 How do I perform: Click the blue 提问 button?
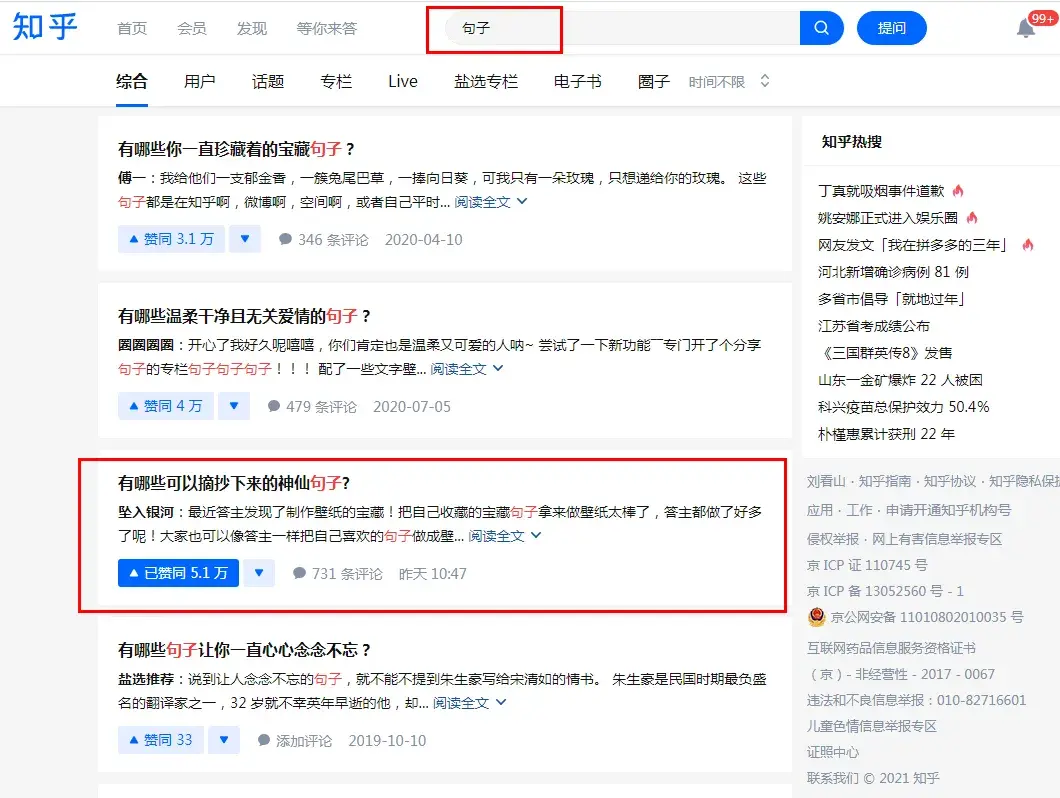coord(892,28)
